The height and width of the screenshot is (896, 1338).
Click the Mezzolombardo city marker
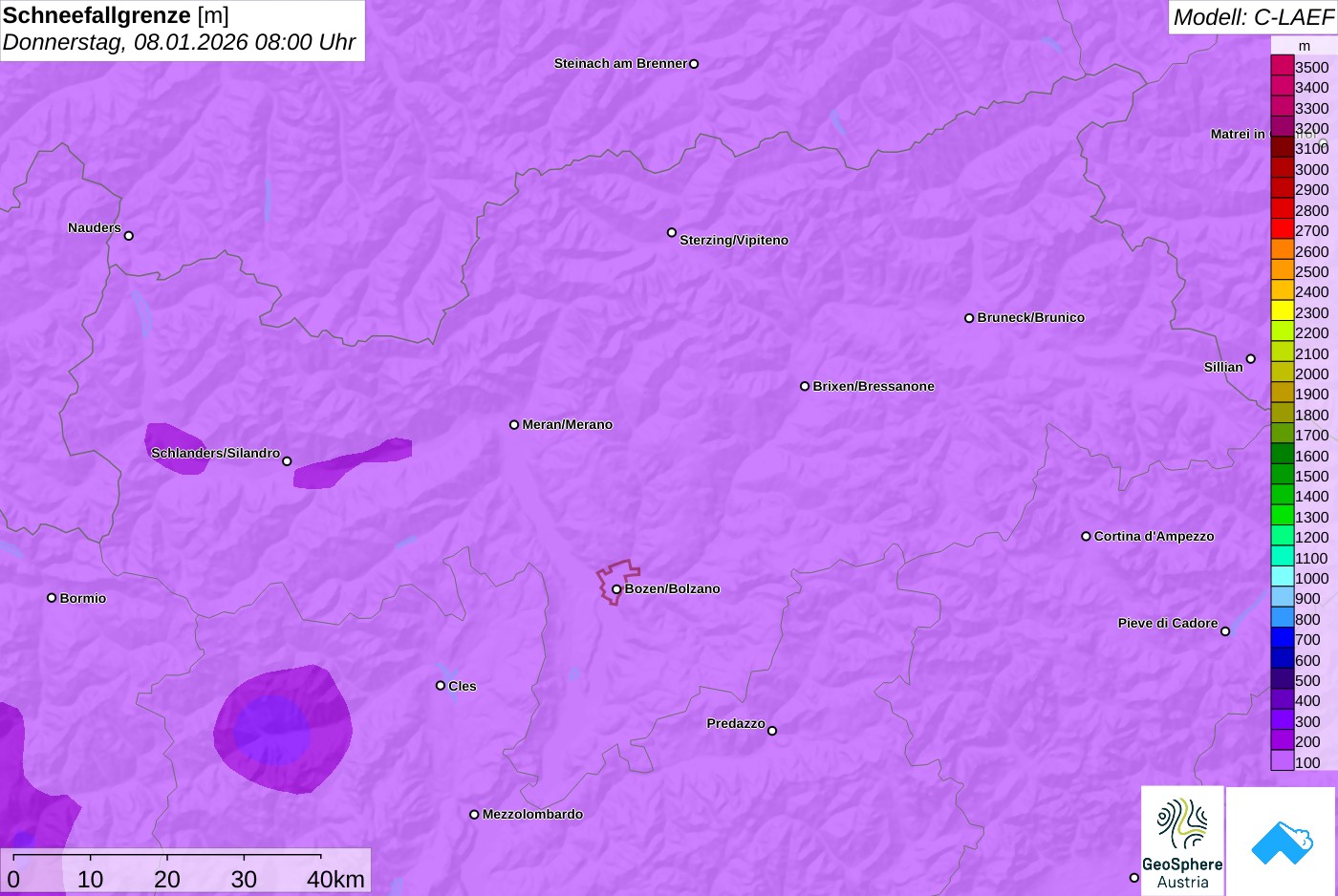click(474, 815)
